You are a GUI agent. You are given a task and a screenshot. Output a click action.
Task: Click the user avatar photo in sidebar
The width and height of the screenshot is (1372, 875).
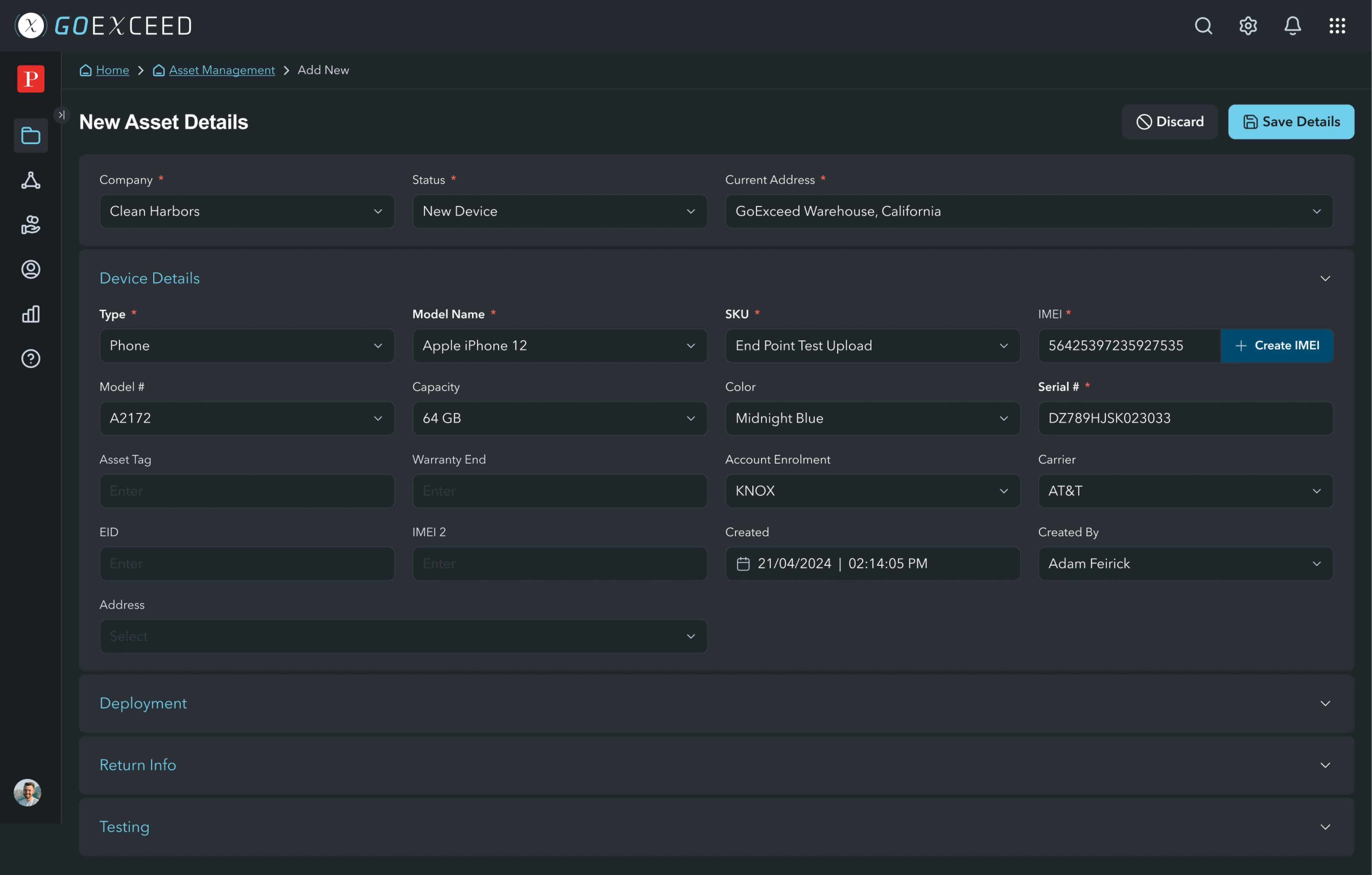click(x=28, y=792)
